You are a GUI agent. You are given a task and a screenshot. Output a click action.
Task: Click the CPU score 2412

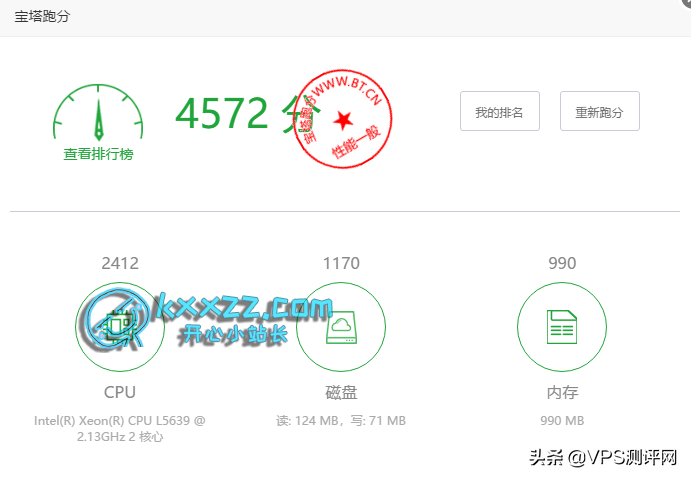[120, 263]
